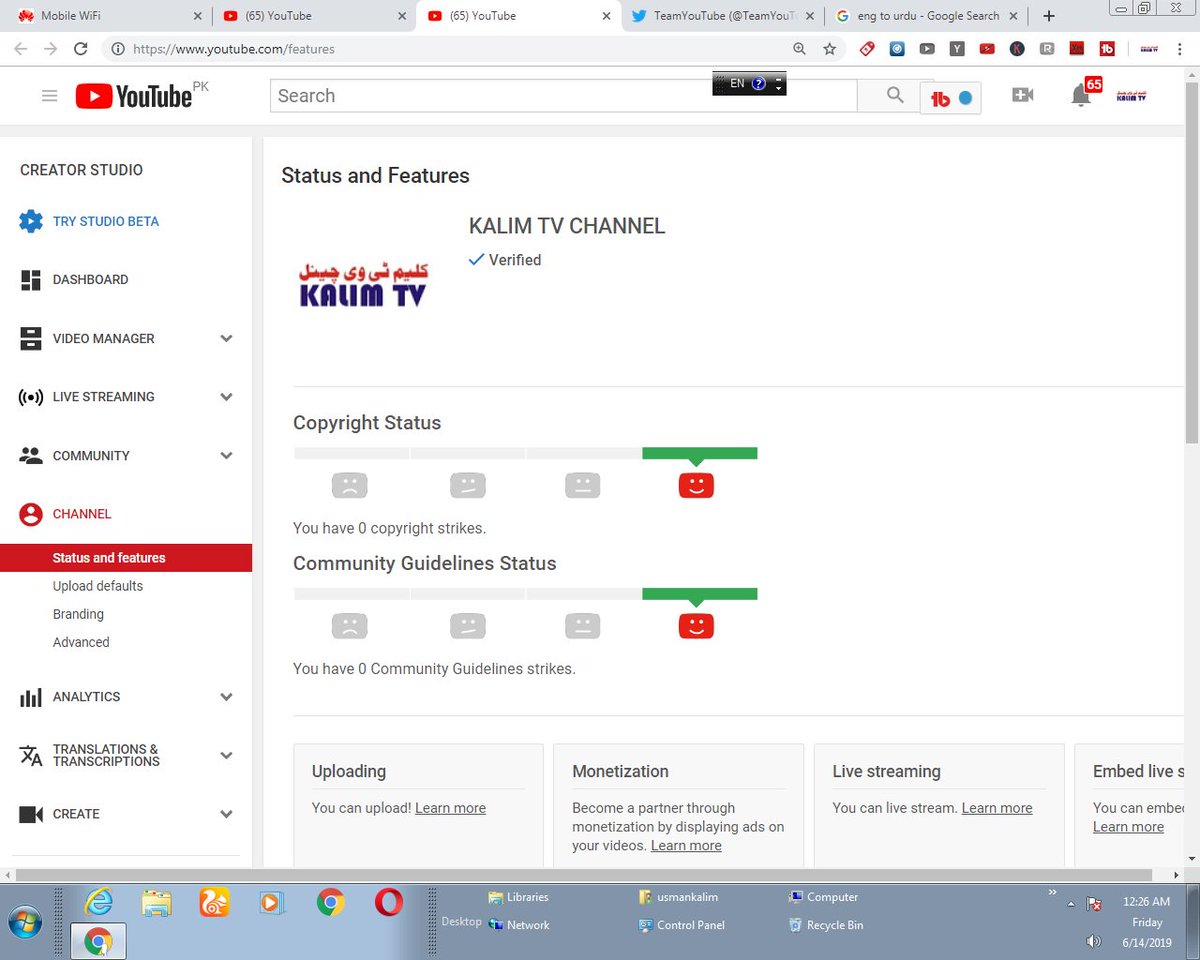The image size is (1200, 960).
Task: Open Recycle Bin from desktop toolbar
Action: [x=826, y=925]
